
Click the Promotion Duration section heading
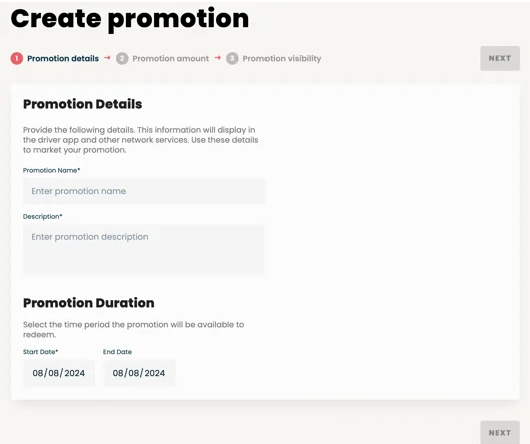point(89,303)
